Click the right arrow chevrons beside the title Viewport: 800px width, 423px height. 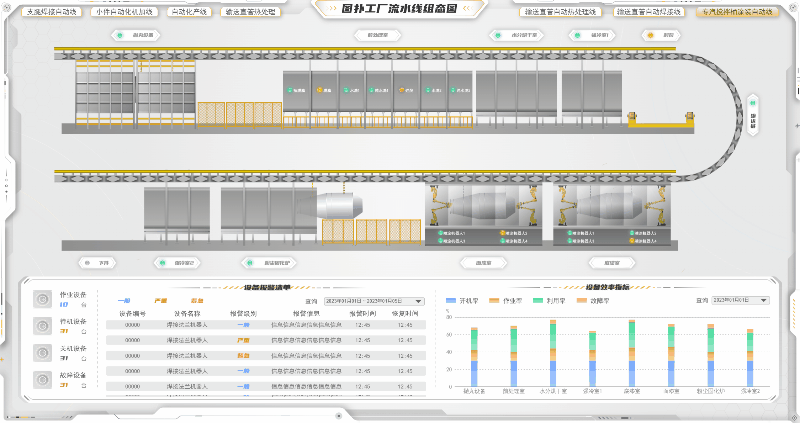(467, 9)
